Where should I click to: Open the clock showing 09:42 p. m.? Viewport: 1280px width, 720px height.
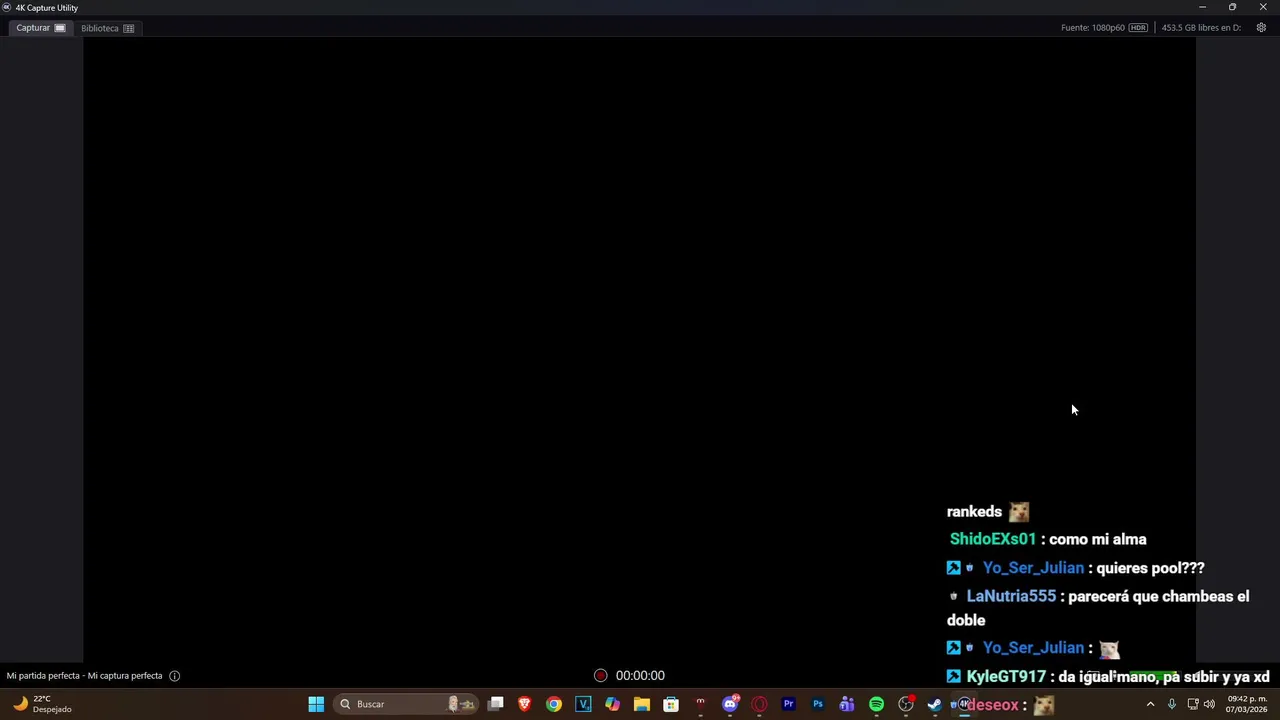[x=1246, y=704]
